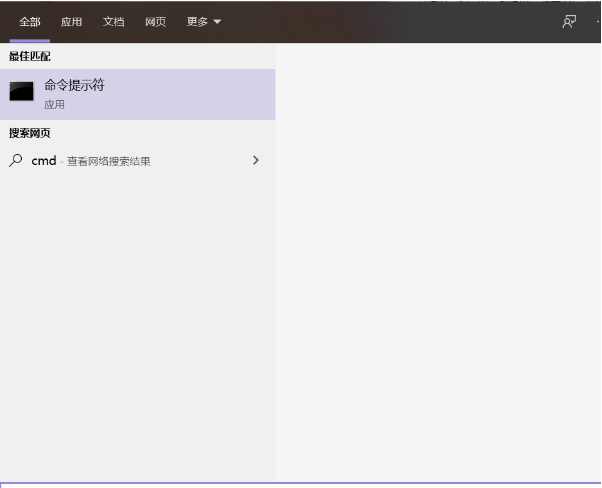Select cmd 查看网络搜索结果 web entry
602x488 pixels.
coord(137,160)
